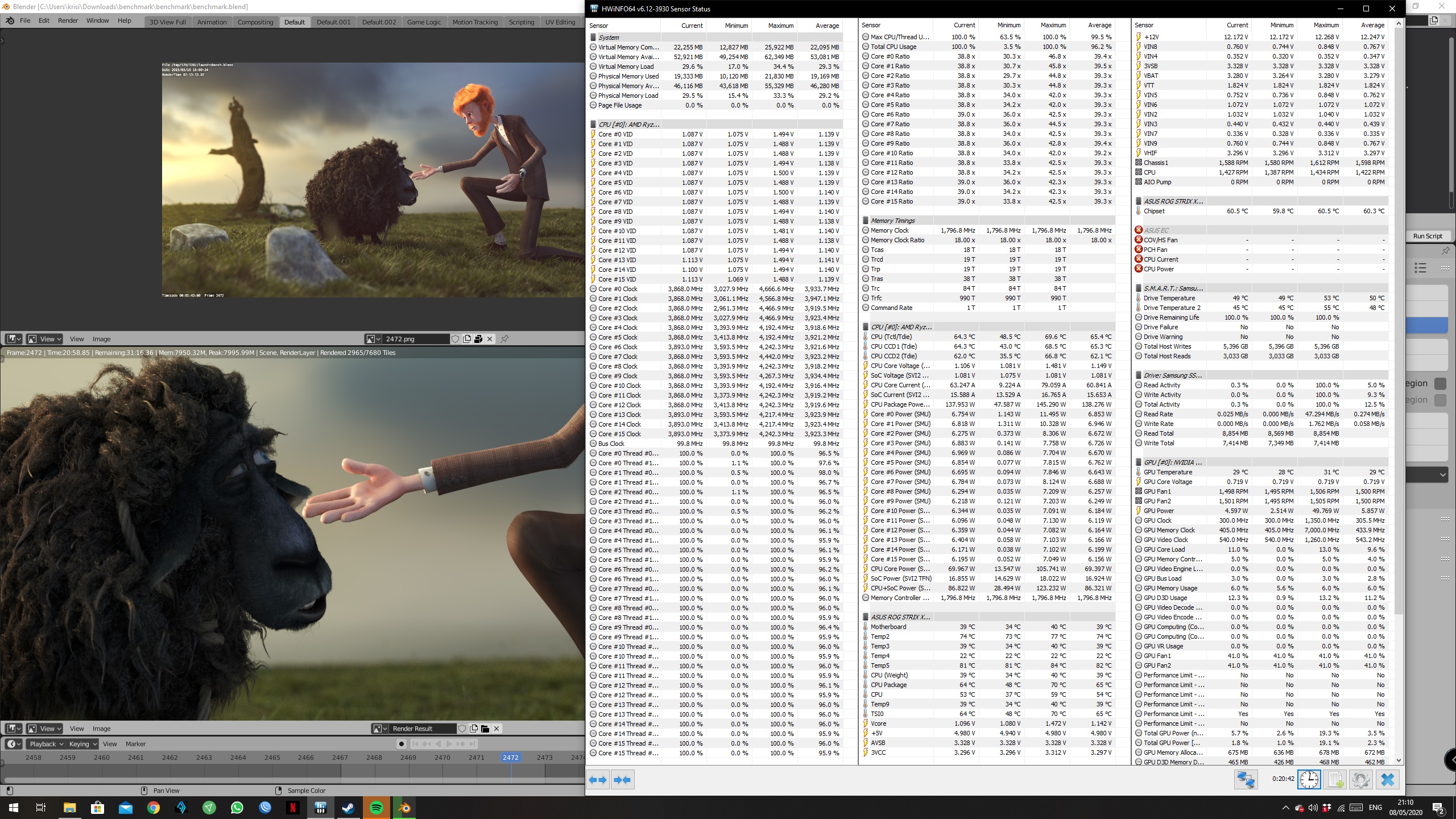This screenshot has width=1456, height=819.
Task: Toggle the auto keying record button
Action: pyautogui.click(x=402, y=744)
